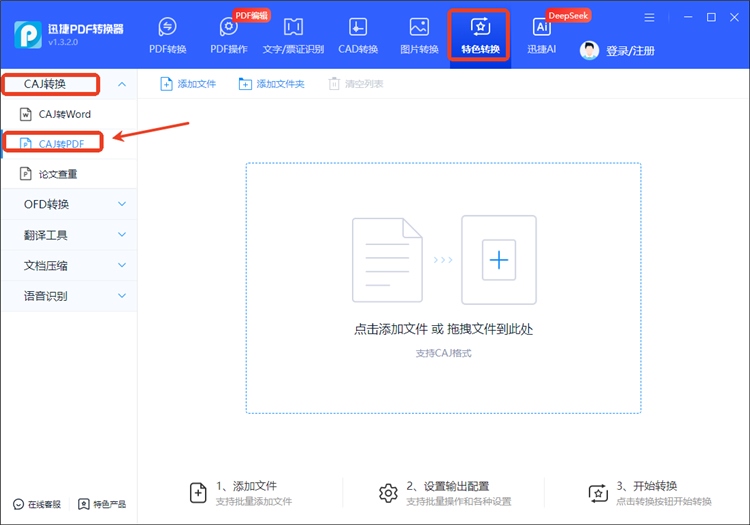This screenshot has height=525, width=750.
Task: Open the 图片转换 image icon
Action: tap(419, 28)
